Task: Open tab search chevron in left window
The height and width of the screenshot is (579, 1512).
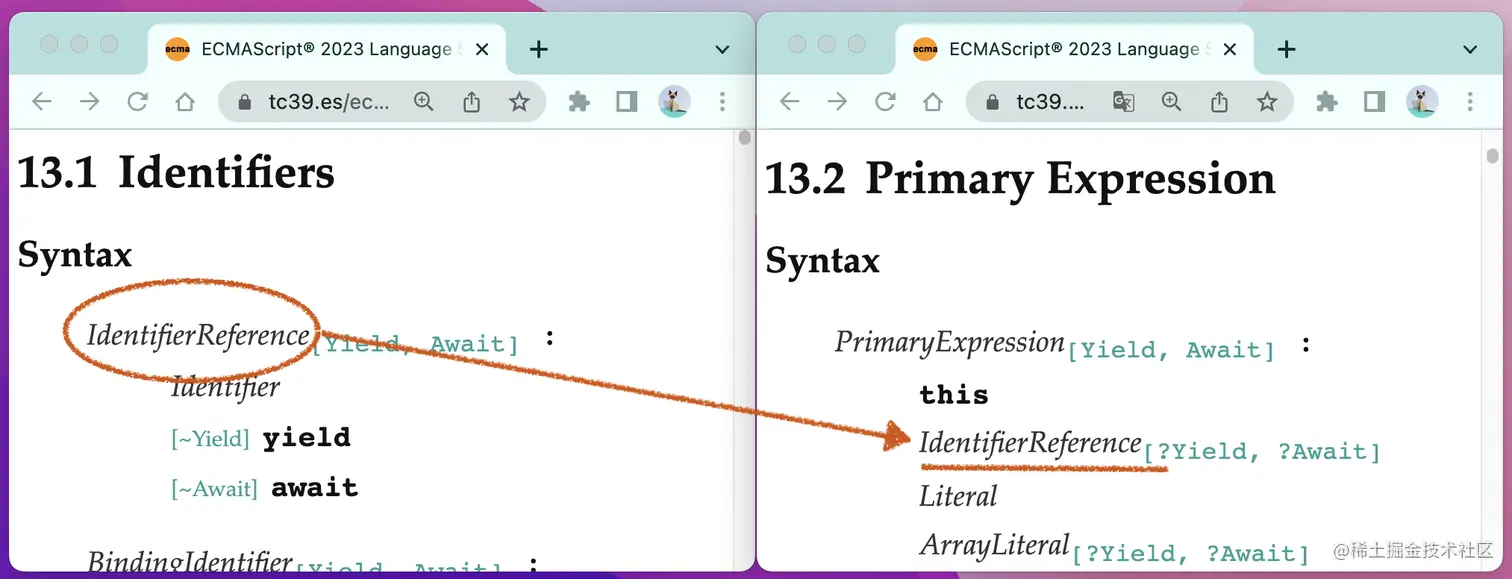Action: 722,49
